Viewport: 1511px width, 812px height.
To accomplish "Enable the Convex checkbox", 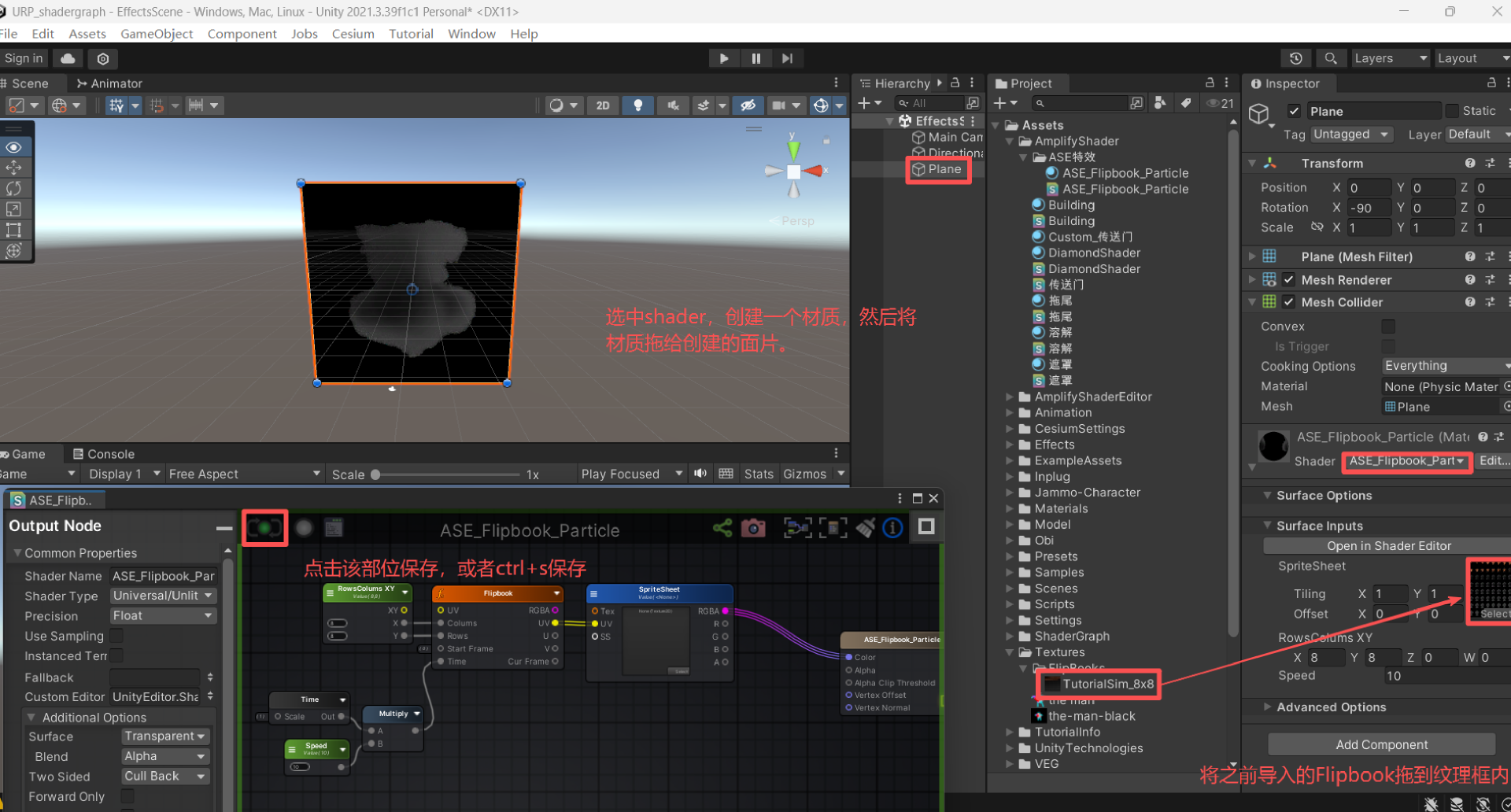I will 1388,326.
